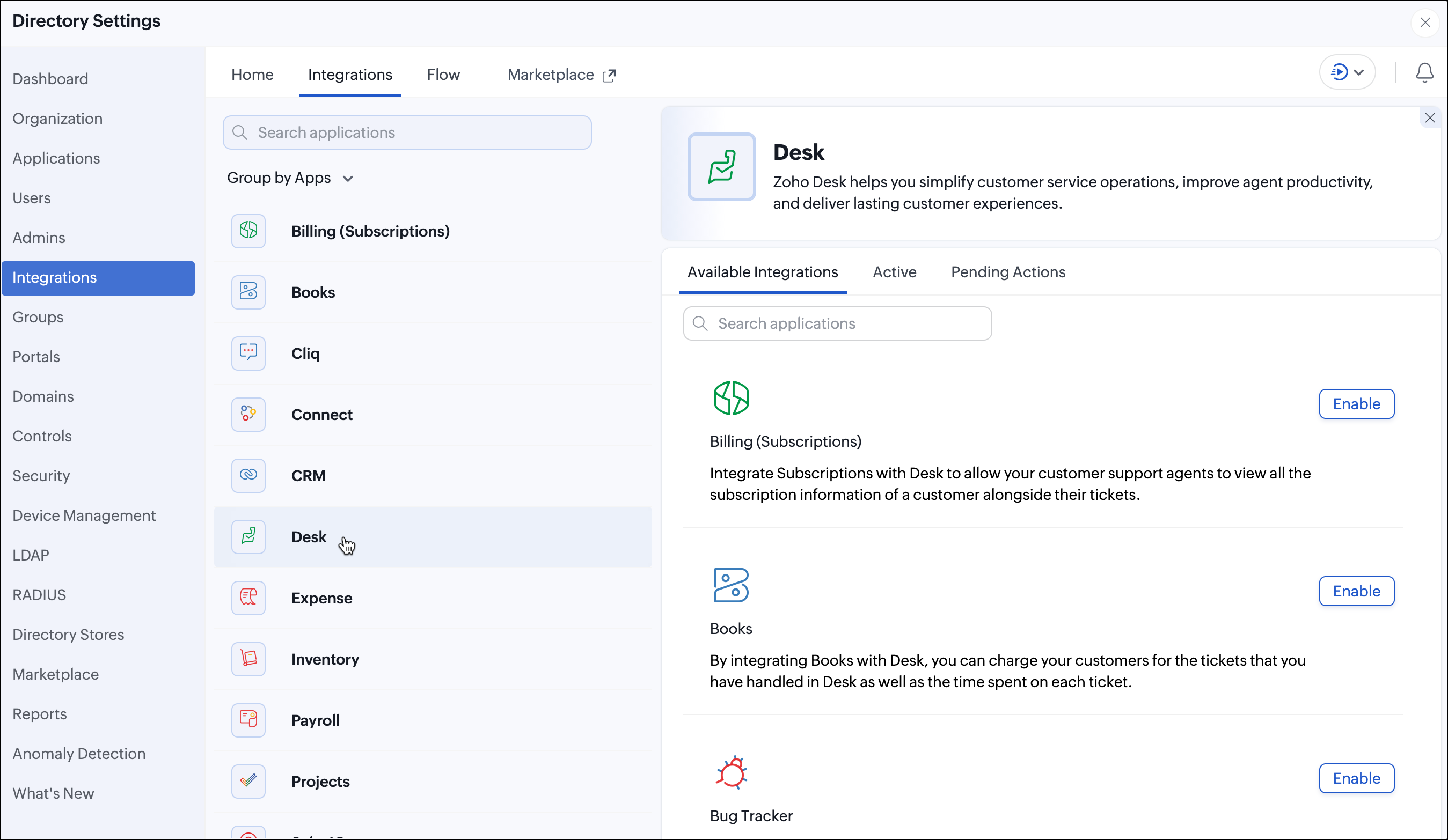Click the search field in the Desk panel

pyautogui.click(x=837, y=324)
